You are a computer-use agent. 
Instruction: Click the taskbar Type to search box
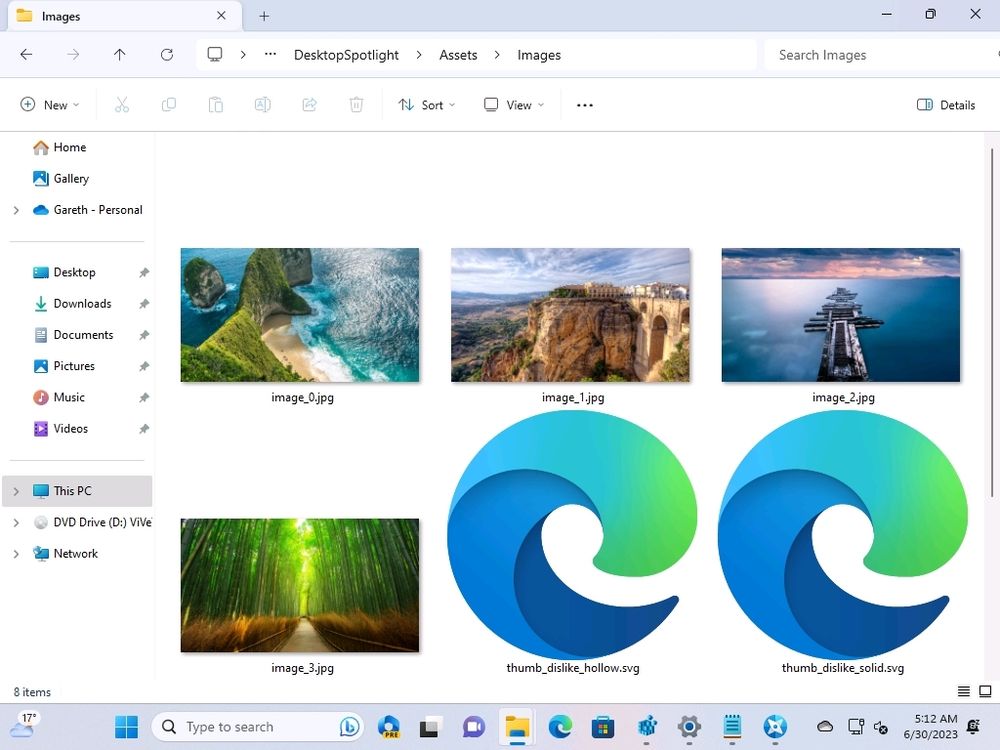[258, 726]
